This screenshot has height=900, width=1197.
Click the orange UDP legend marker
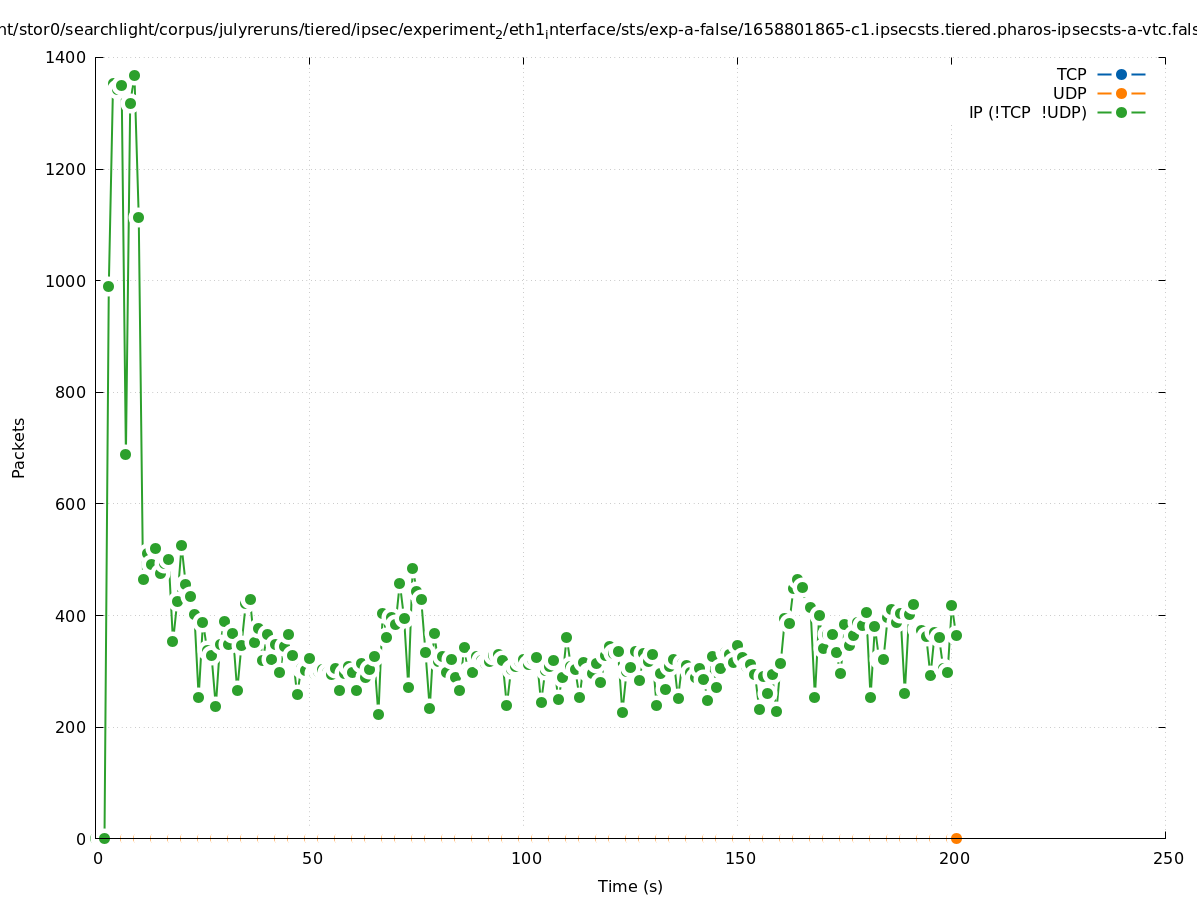(x=1121, y=93)
